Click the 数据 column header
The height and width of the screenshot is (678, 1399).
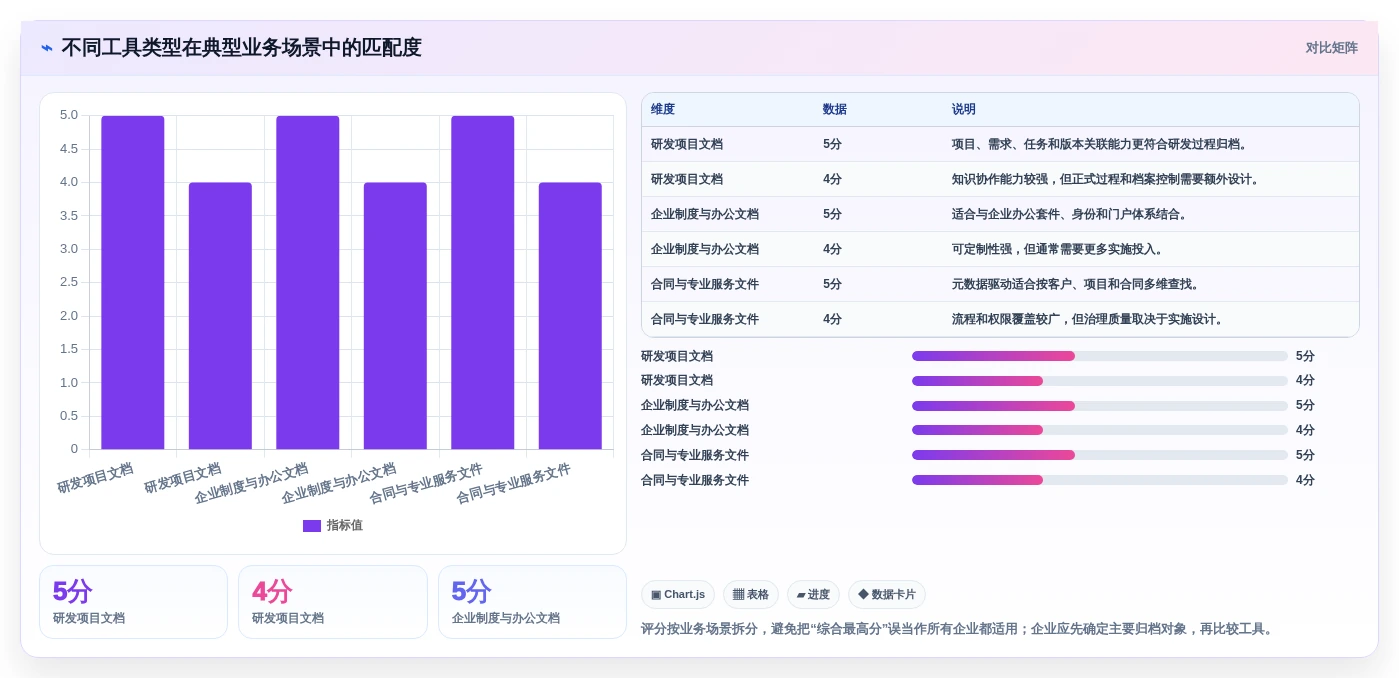[x=834, y=110]
